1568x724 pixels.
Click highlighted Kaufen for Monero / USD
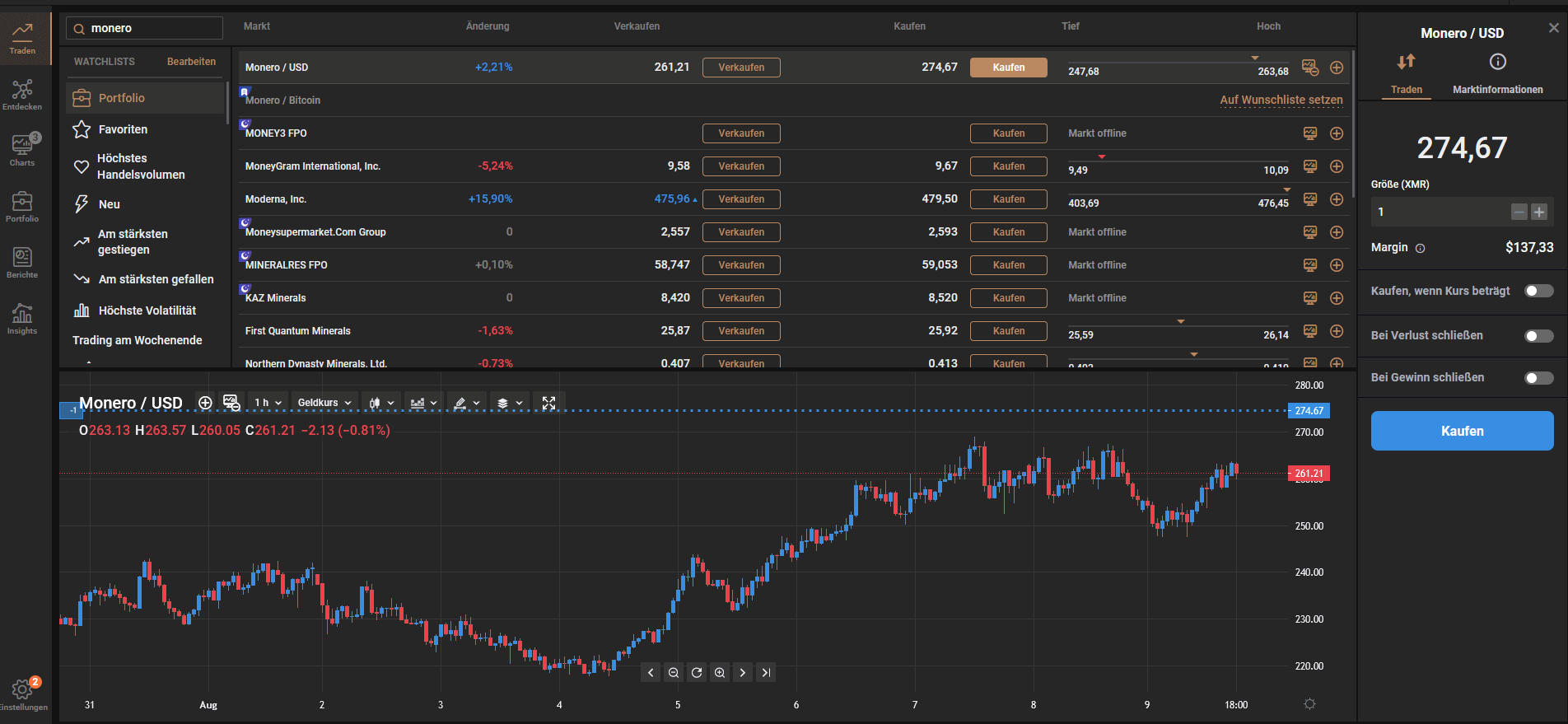point(1009,68)
